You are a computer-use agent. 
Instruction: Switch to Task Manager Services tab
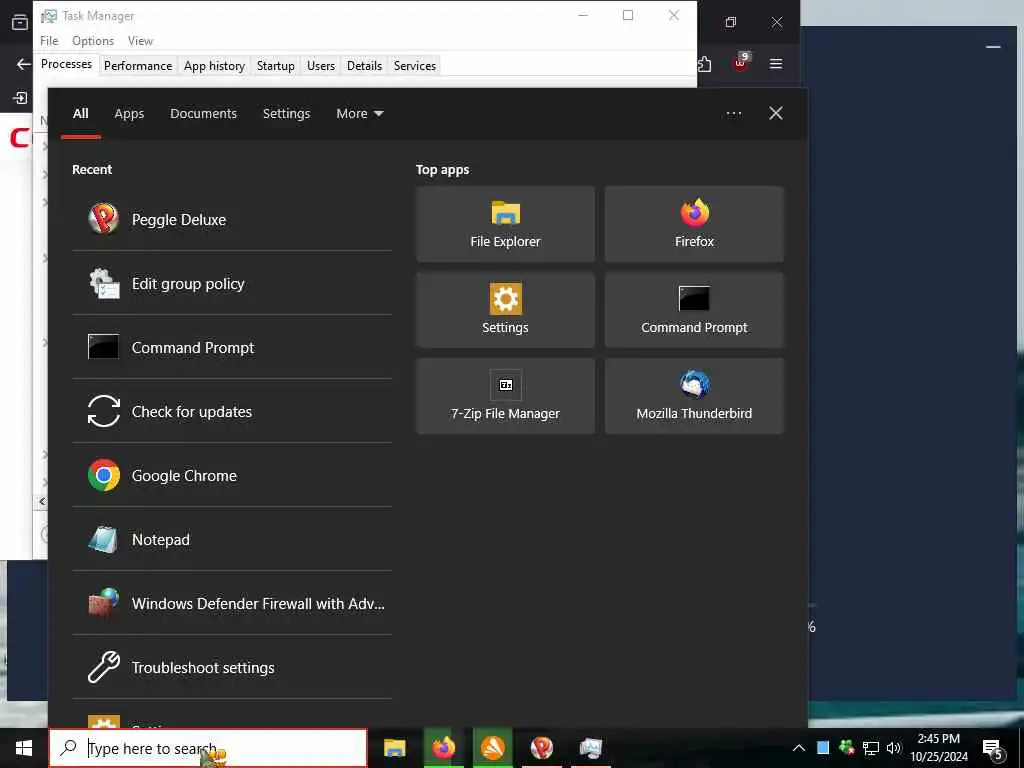coord(415,66)
